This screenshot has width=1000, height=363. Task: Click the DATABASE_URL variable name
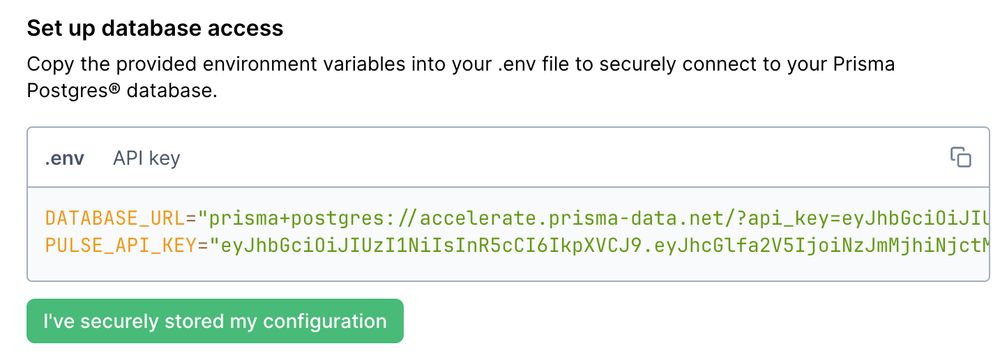coord(115,219)
